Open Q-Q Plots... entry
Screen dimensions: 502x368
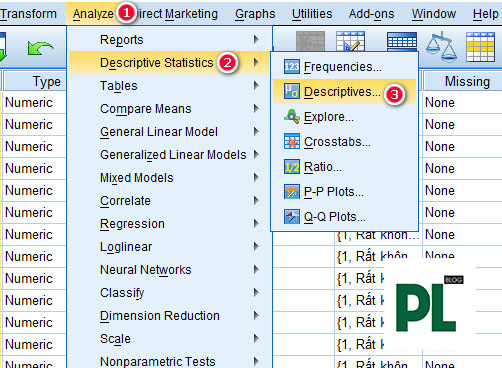coord(344,217)
